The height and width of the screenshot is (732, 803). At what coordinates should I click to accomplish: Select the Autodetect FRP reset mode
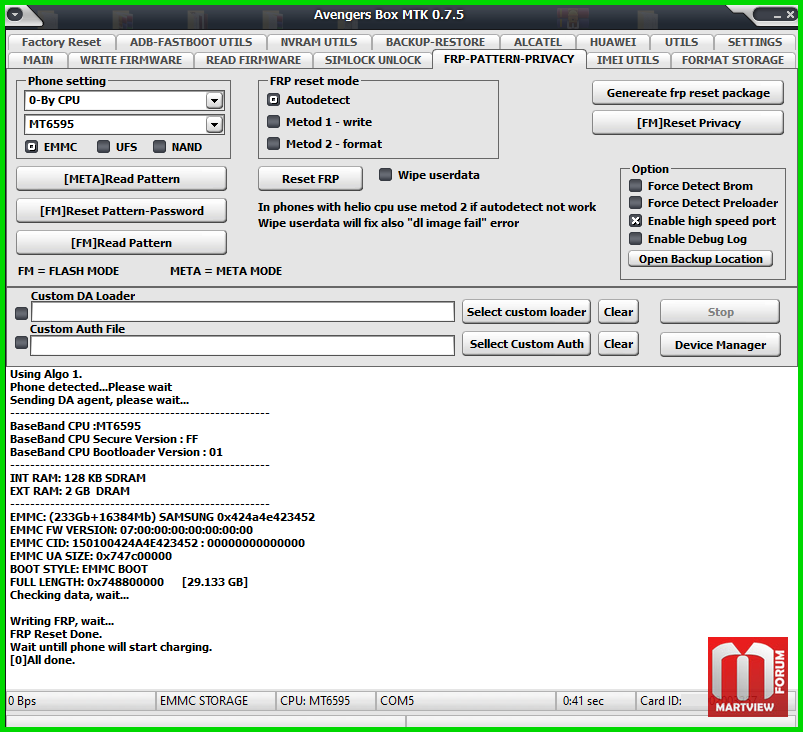click(274, 100)
